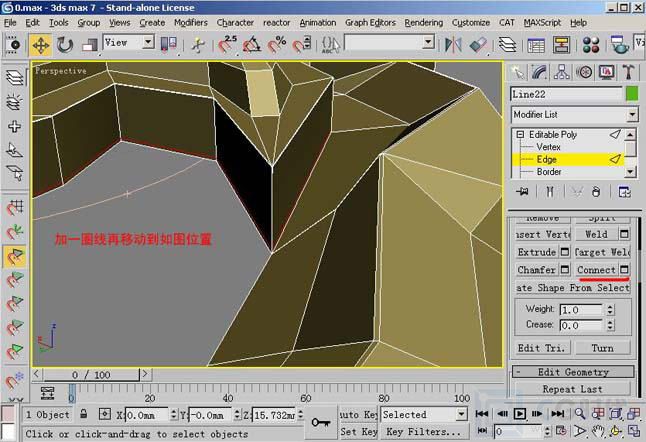Open the Curve Editor icon
The image size is (646, 442).
pos(536,45)
